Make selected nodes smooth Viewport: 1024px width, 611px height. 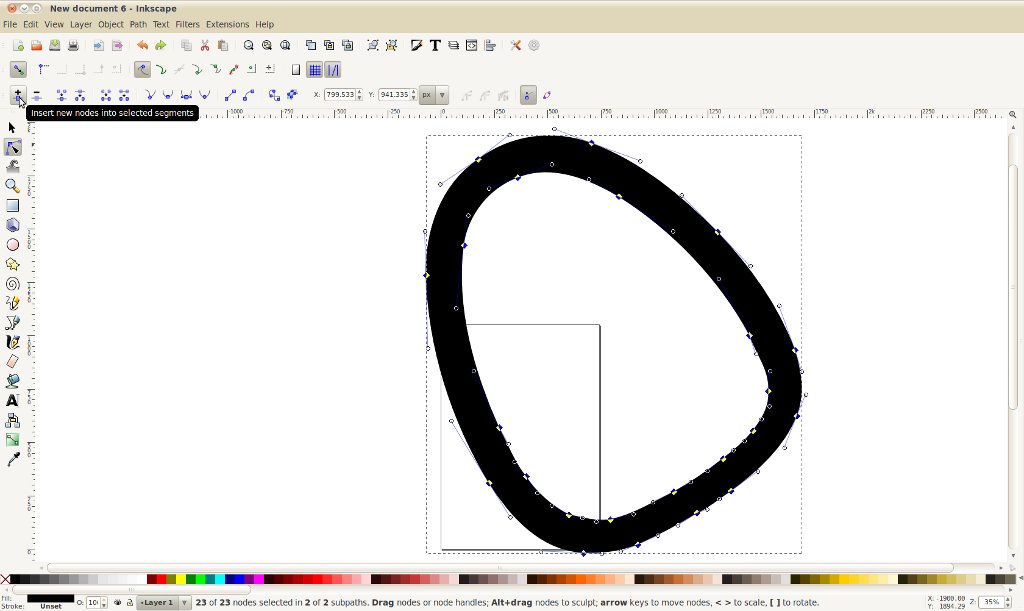[x=168, y=95]
